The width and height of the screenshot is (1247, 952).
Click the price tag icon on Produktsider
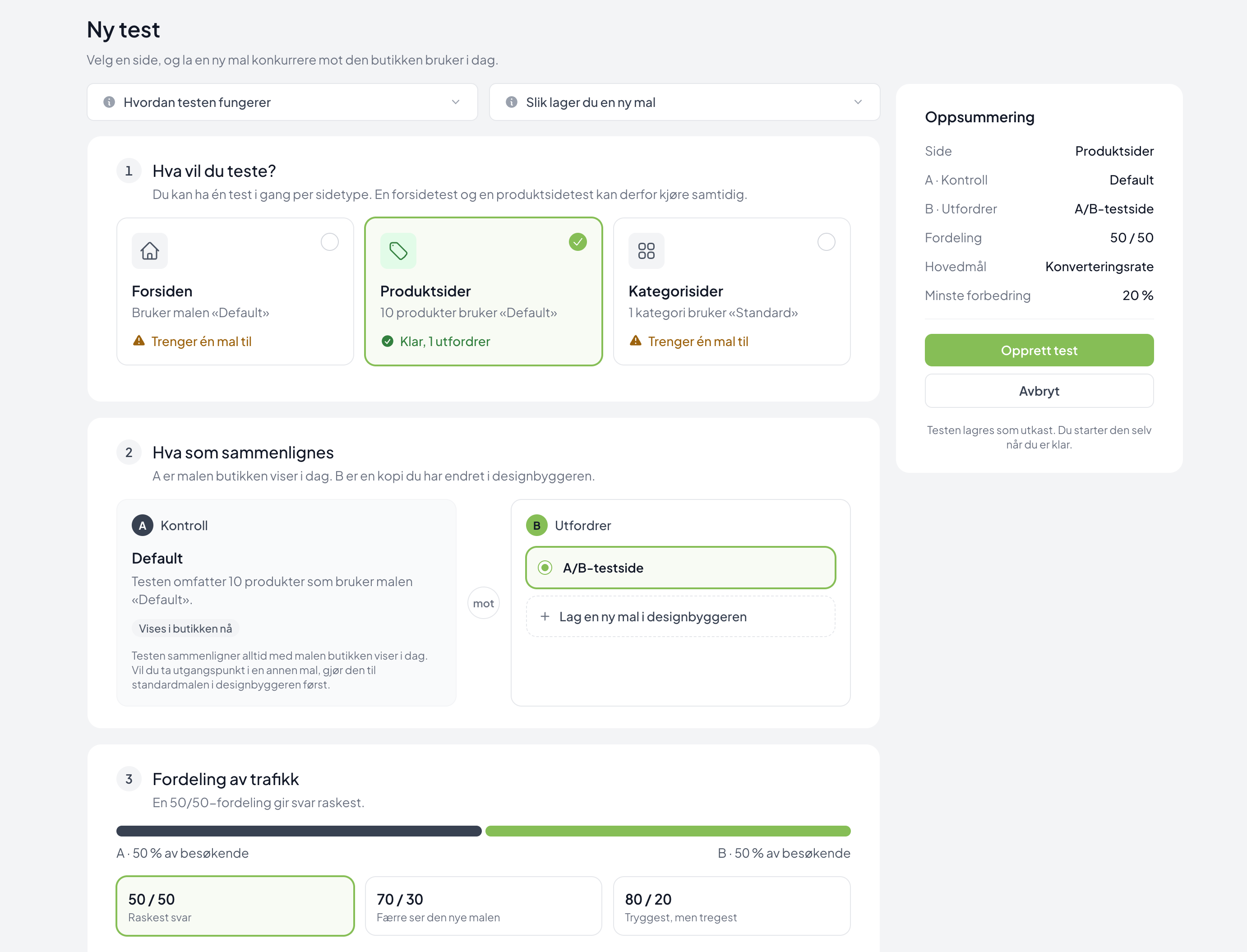(398, 250)
